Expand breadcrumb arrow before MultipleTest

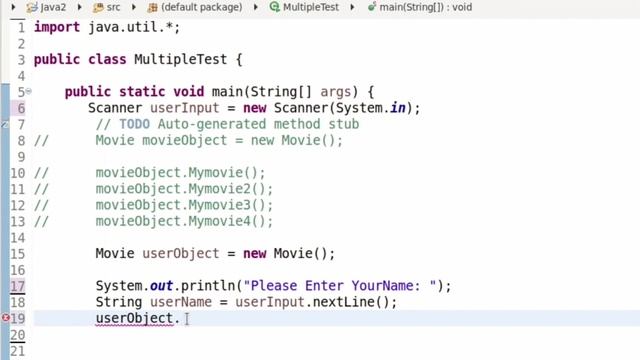(x=256, y=7)
